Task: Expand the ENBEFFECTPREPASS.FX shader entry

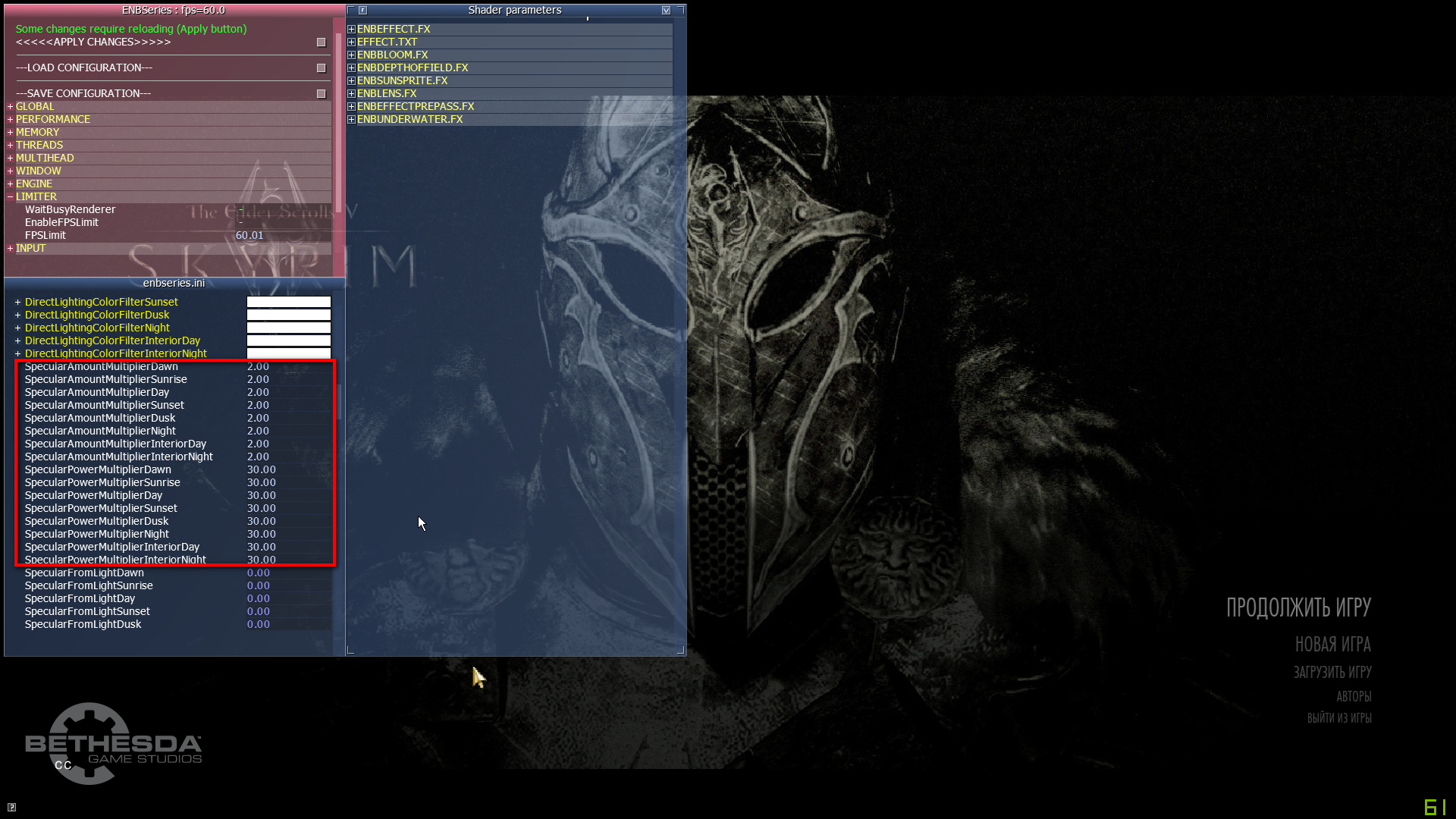Action: tap(351, 107)
